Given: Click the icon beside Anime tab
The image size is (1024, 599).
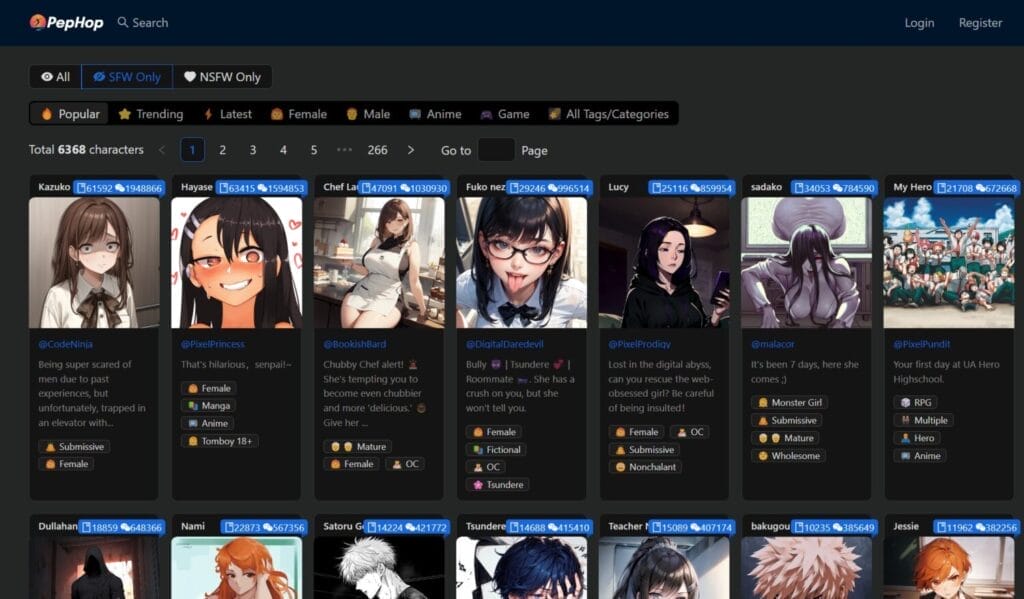Looking at the screenshot, I should [x=415, y=114].
